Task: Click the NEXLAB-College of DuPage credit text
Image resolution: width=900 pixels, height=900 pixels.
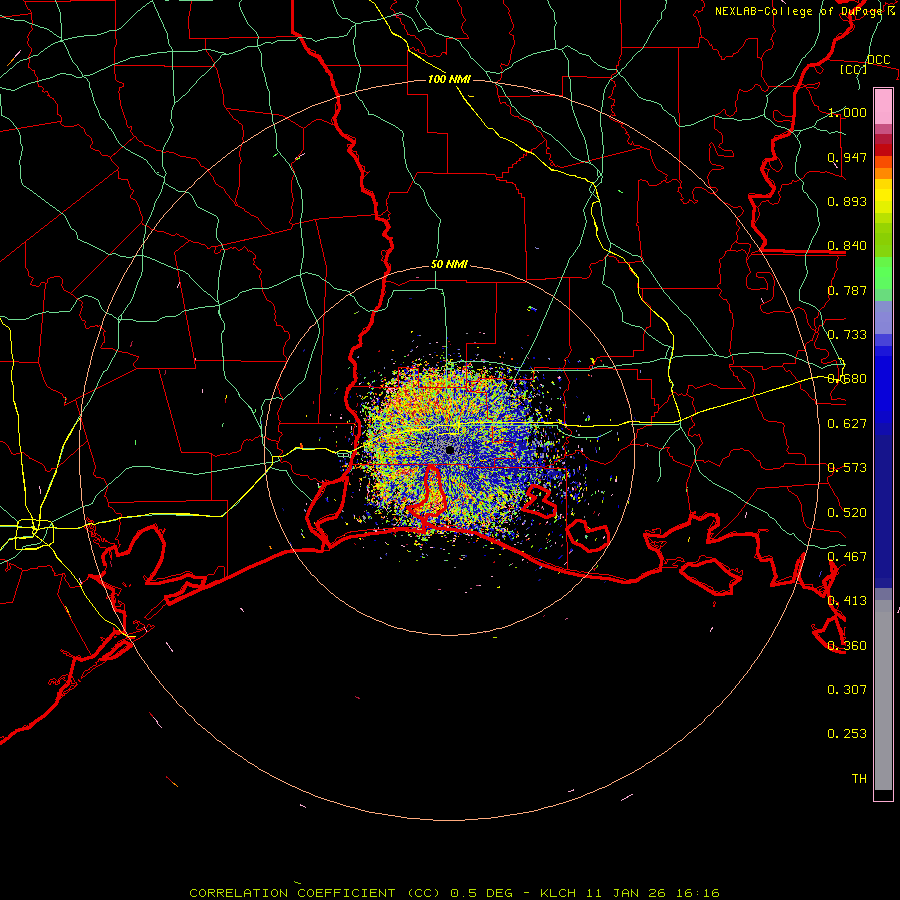Action: (798, 11)
